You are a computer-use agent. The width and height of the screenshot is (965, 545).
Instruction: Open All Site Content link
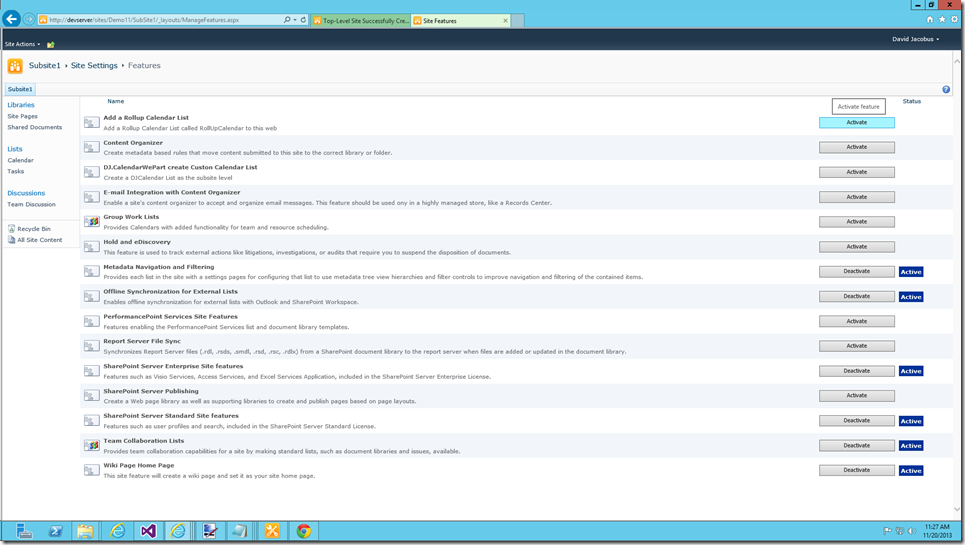tap(39, 240)
